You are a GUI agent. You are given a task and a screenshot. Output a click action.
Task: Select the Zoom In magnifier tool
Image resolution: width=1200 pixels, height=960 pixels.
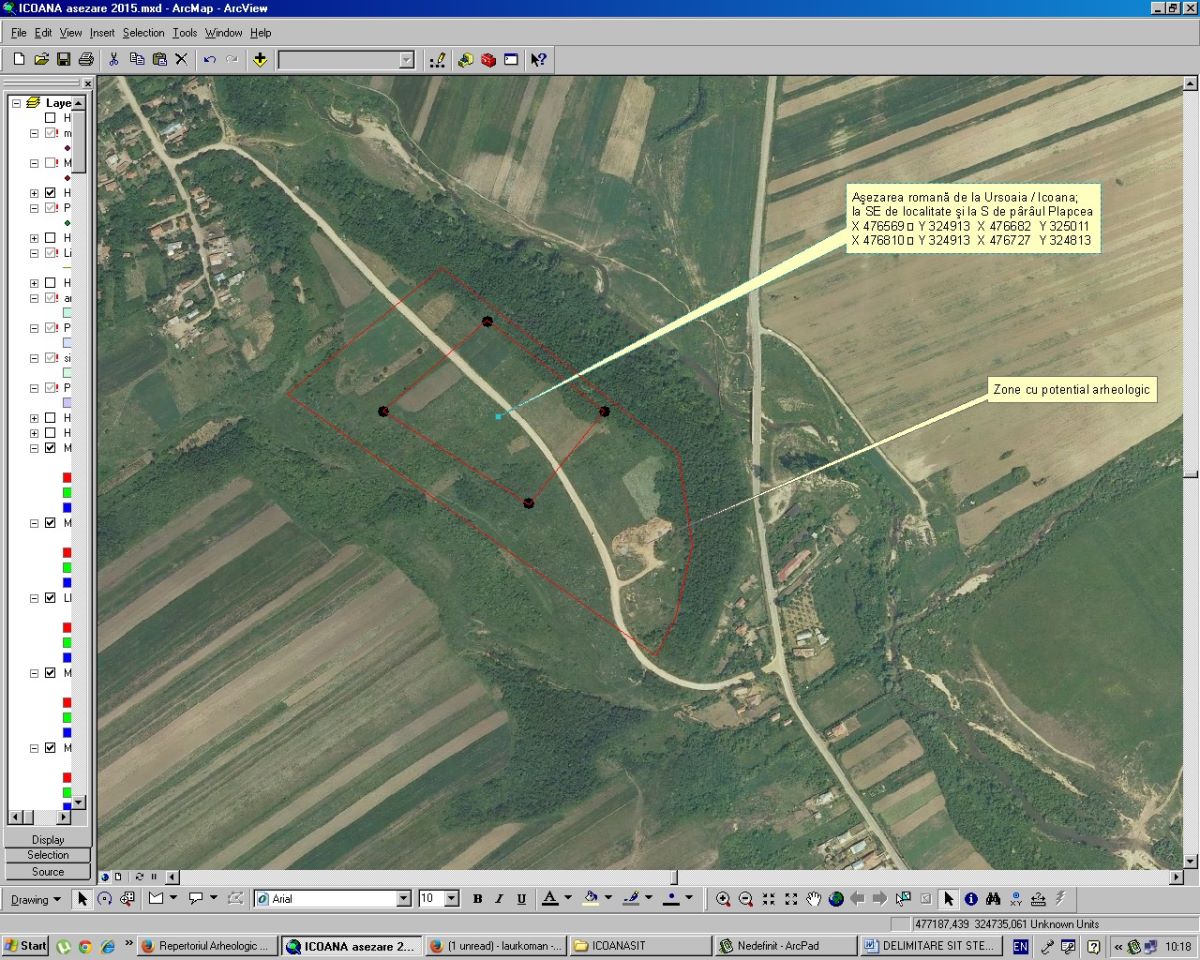click(723, 899)
